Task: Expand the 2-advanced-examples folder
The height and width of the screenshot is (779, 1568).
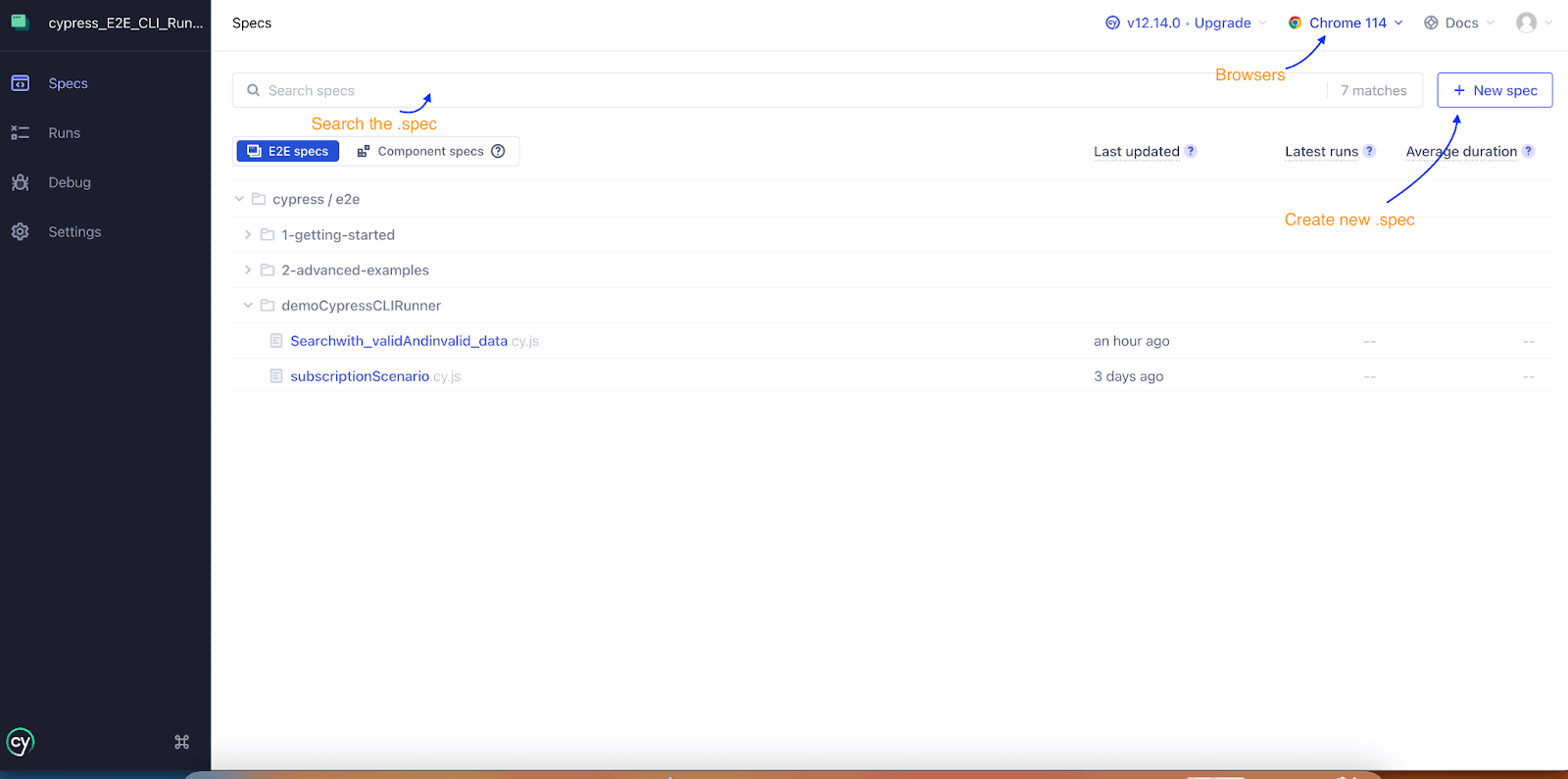Action: point(248,270)
